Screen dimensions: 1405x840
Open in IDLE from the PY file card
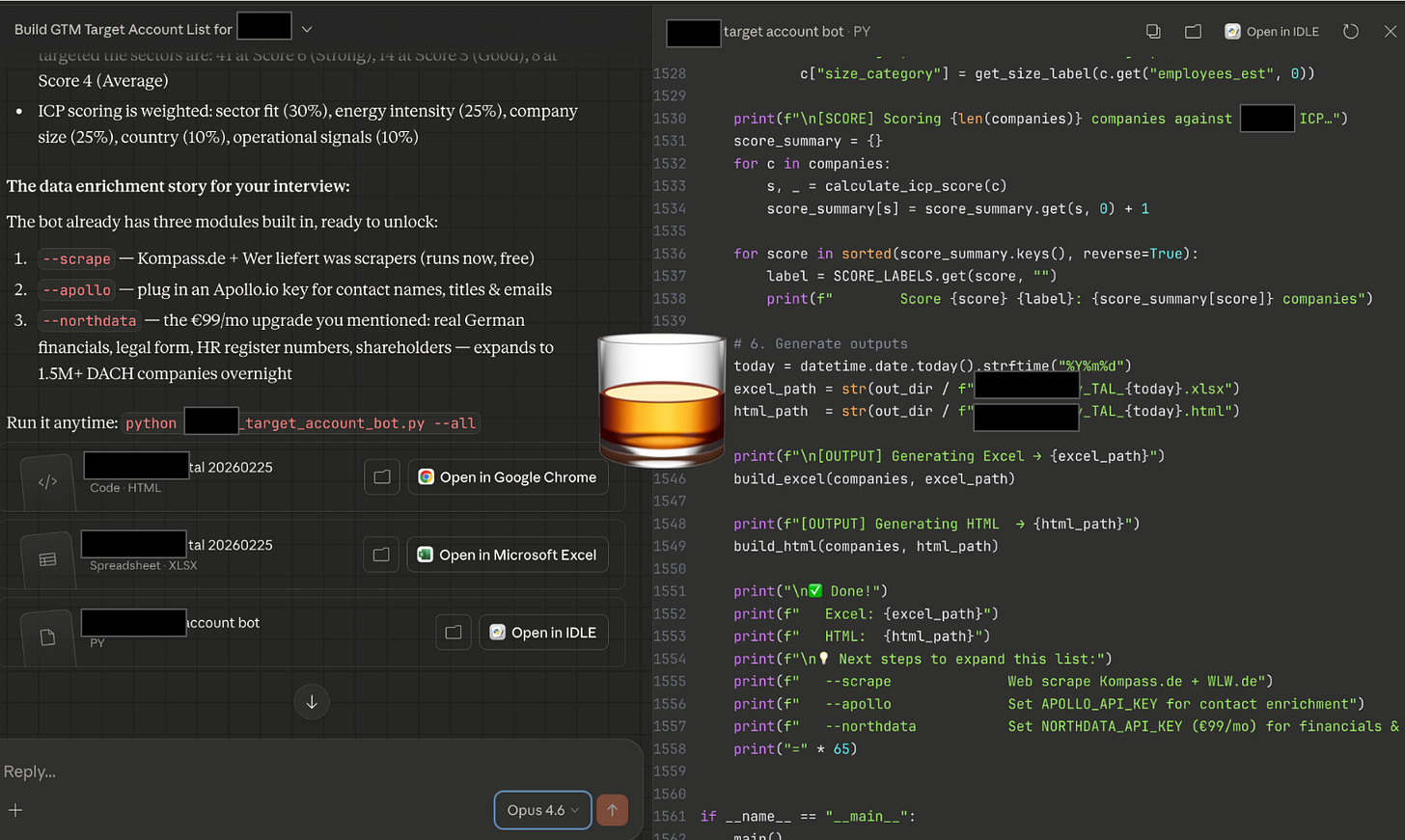click(x=543, y=633)
